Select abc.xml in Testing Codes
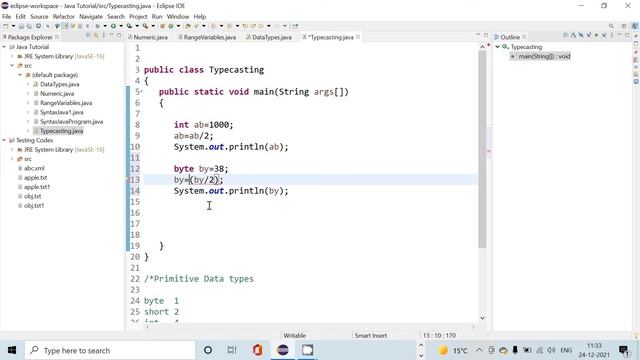 pos(34,168)
